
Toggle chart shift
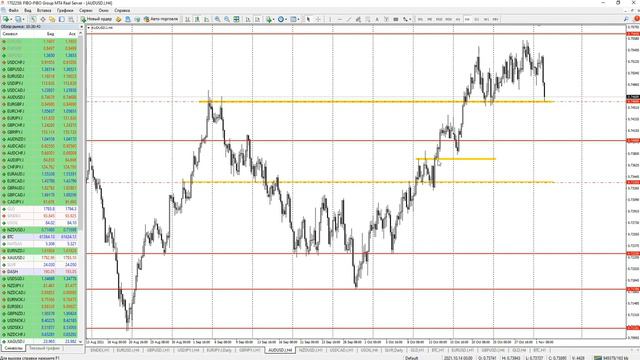click(258, 19)
